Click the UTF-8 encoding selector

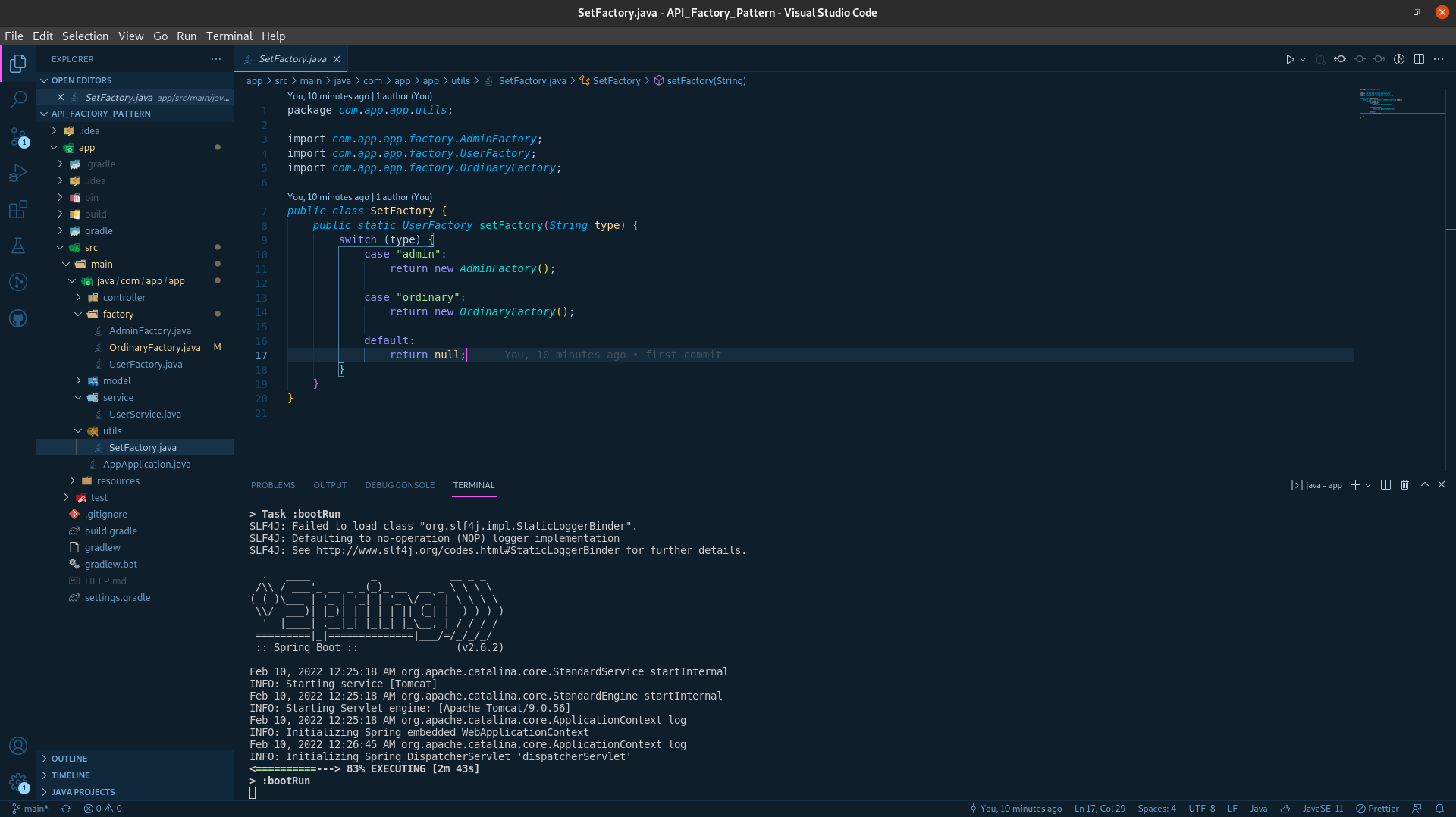tap(1202, 809)
